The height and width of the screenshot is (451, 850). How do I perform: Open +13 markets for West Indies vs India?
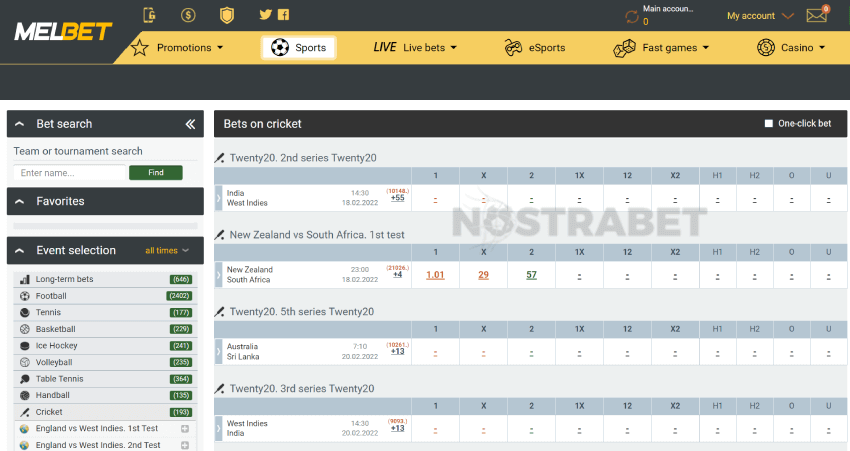coord(397,429)
